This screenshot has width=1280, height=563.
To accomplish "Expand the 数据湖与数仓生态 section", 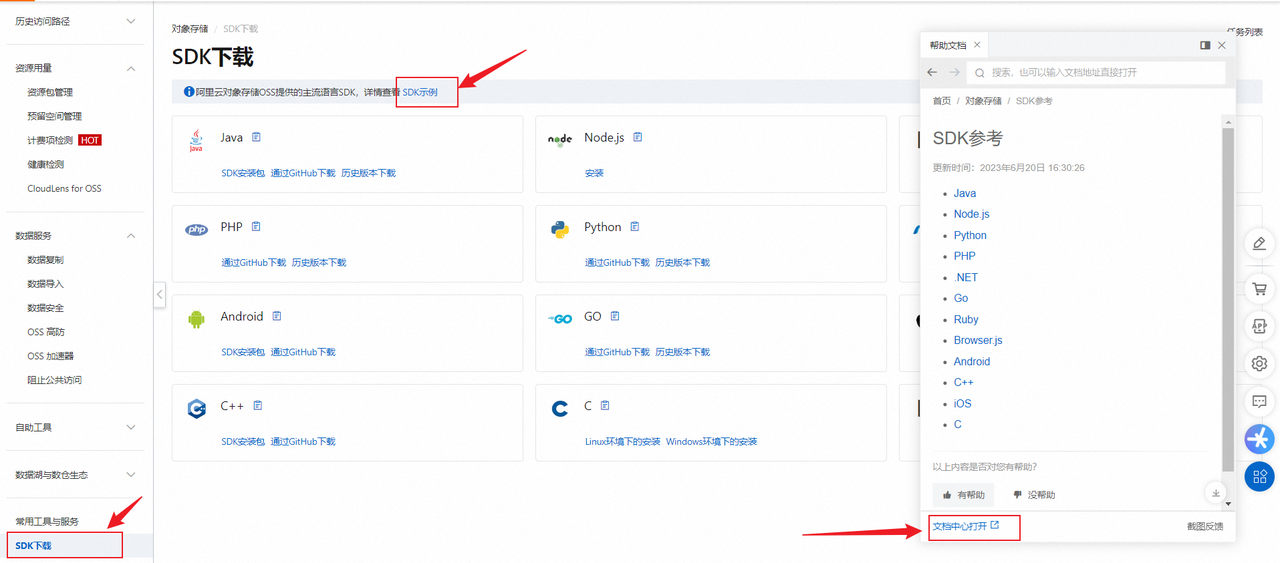I will point(131,475).
